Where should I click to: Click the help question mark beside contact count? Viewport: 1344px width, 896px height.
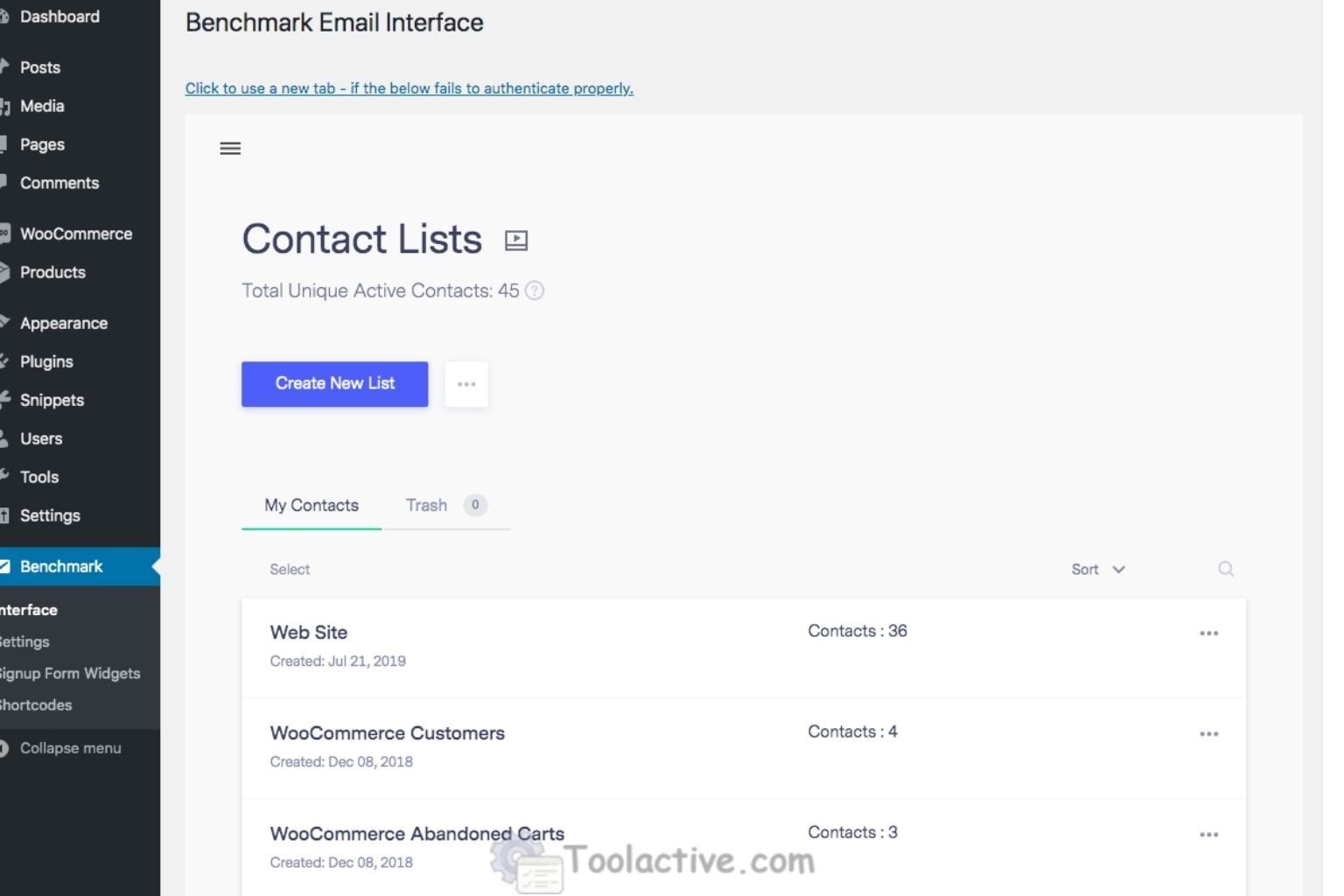click(534, 290)
